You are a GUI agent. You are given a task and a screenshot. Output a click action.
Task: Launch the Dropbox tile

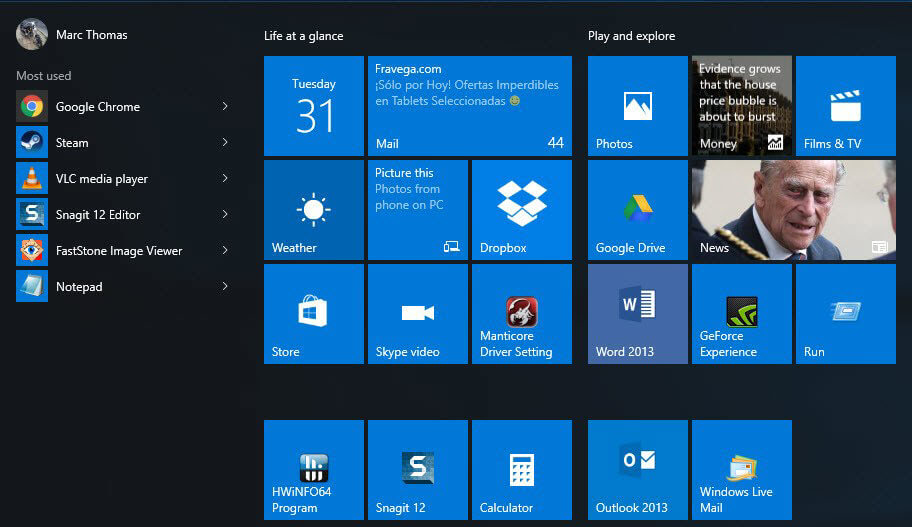click(x=522, y=210)
